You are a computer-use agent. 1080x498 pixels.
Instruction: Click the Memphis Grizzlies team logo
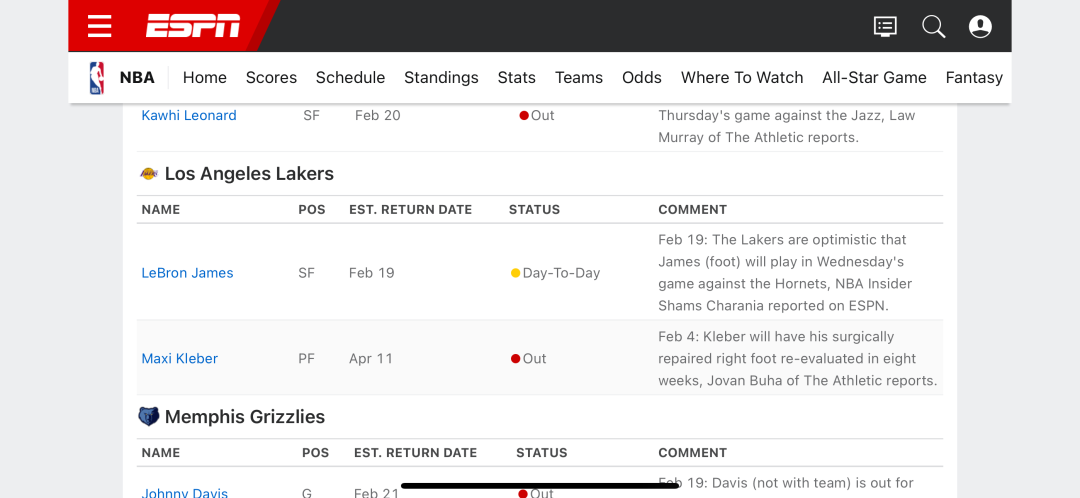coord(149,417)
